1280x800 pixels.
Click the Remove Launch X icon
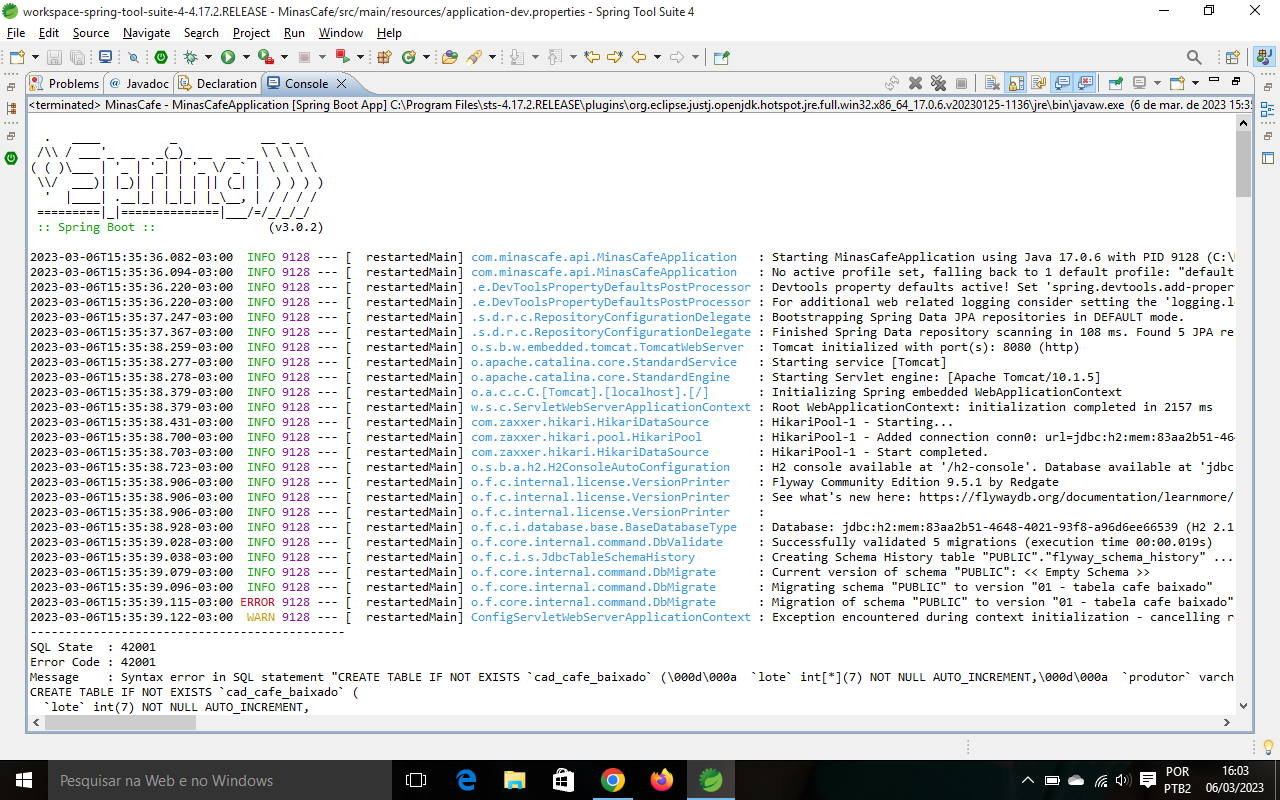915,84
